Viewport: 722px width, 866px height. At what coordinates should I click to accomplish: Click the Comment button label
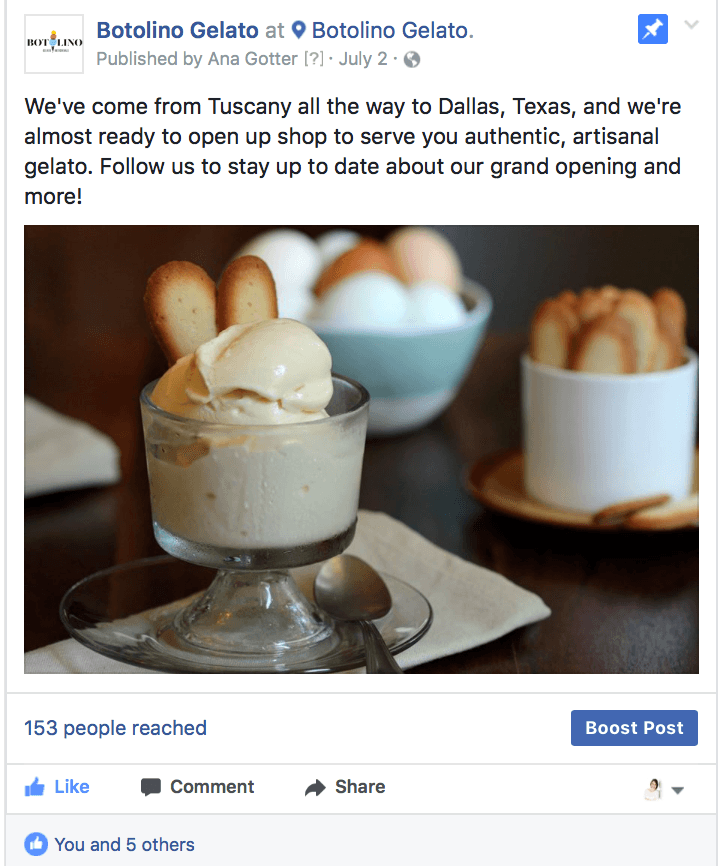(x=212, y=786)
